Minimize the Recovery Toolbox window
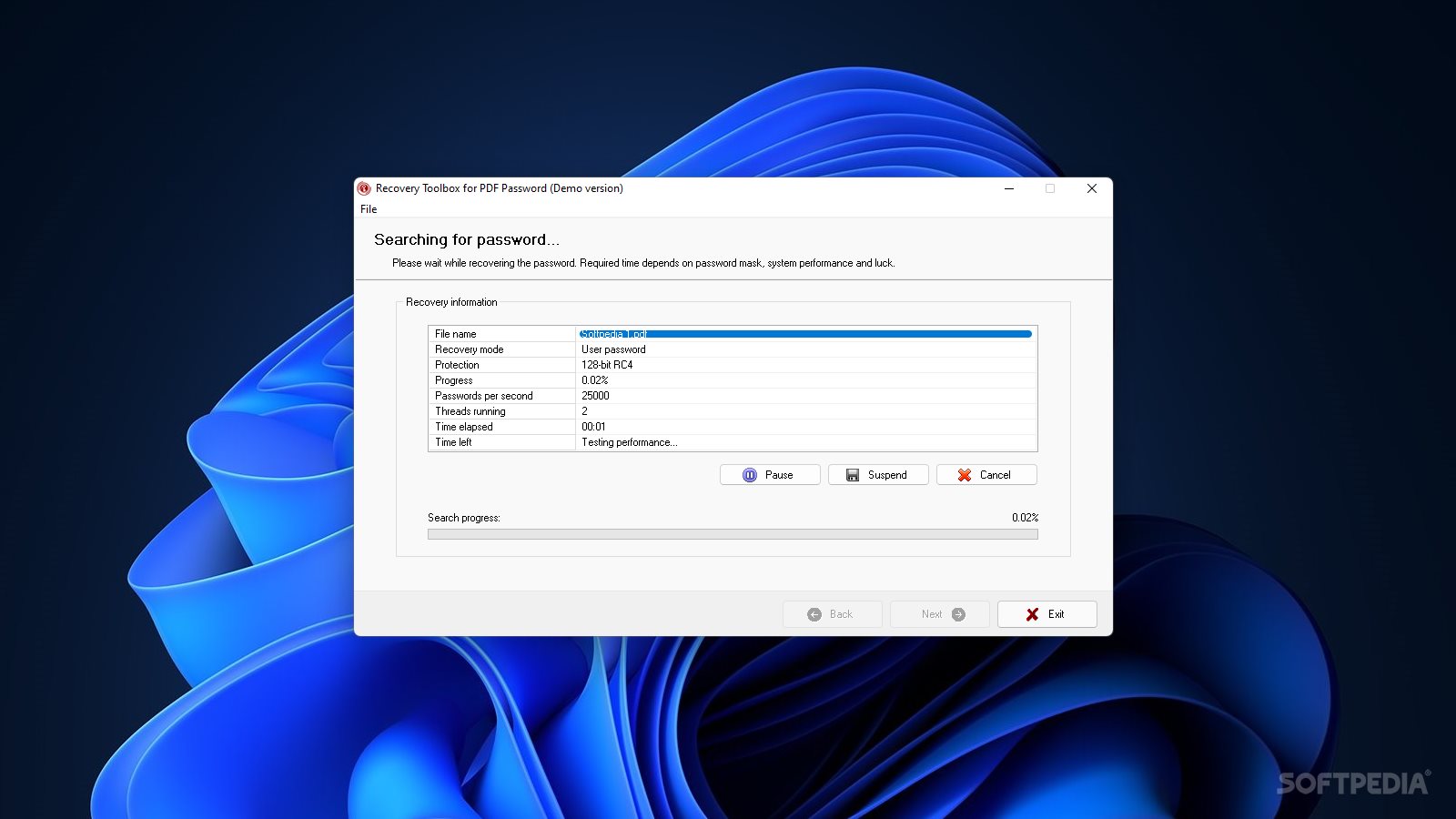Screen dimensions: 1456x819 pos(1009,188)
